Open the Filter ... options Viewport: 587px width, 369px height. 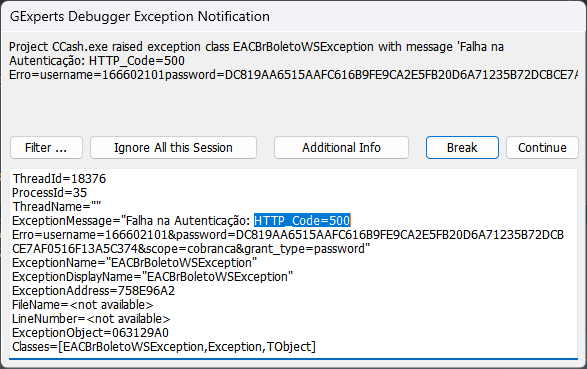46,147
